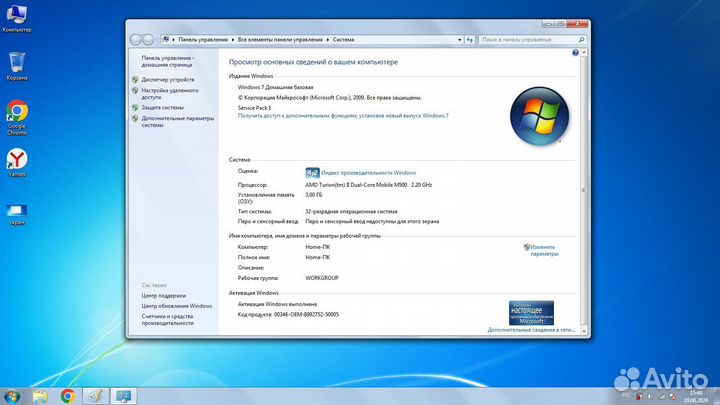This screenshot has height=405, width=720.
Task: Click the network signal tray icon
Action: coord(661,396)
